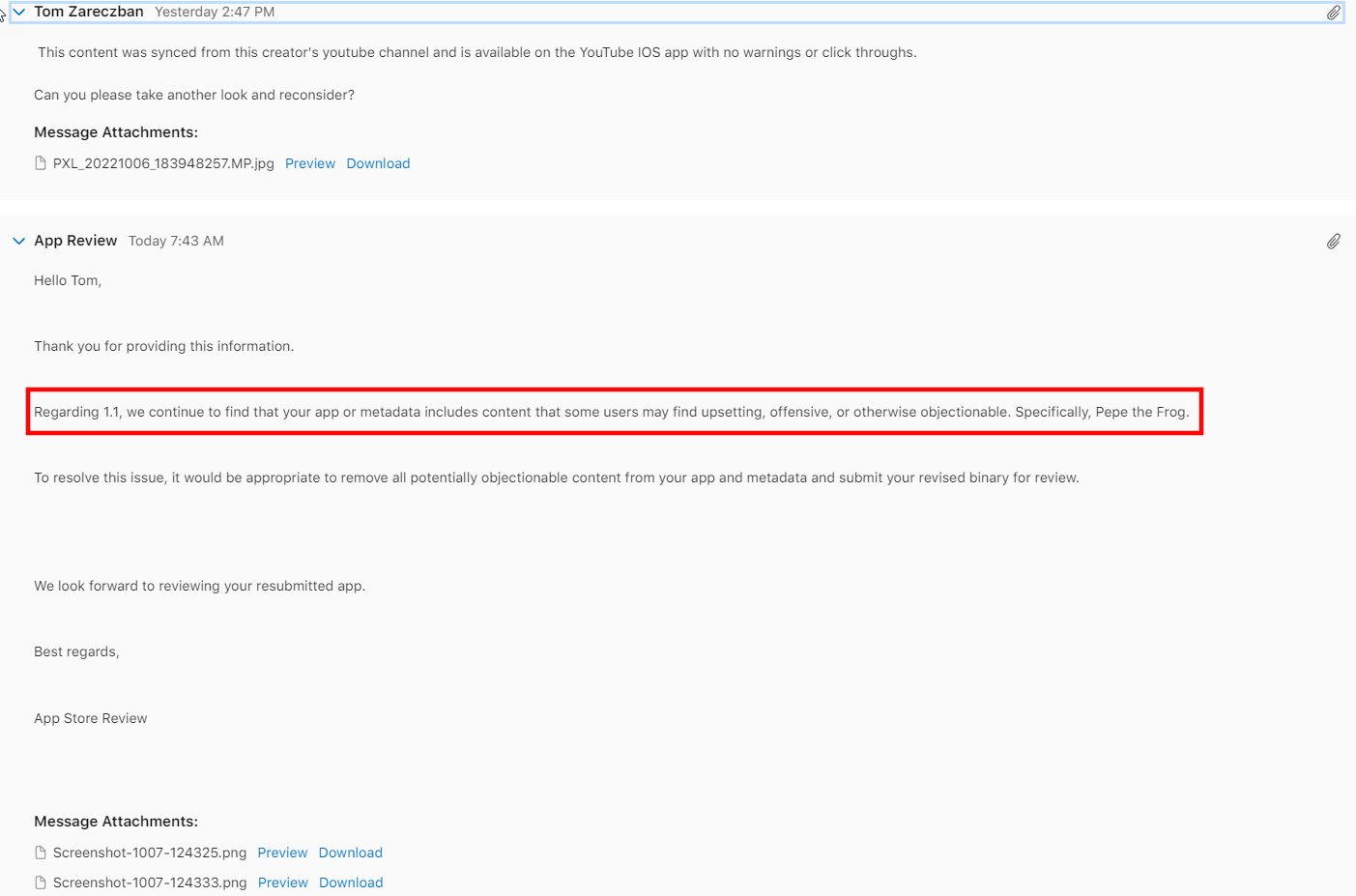Image resolution: width=1356 pixels, height=896 pixels.
Task: Download Screenshot-1007-124325.png attachment
Action: click(351, 853)
